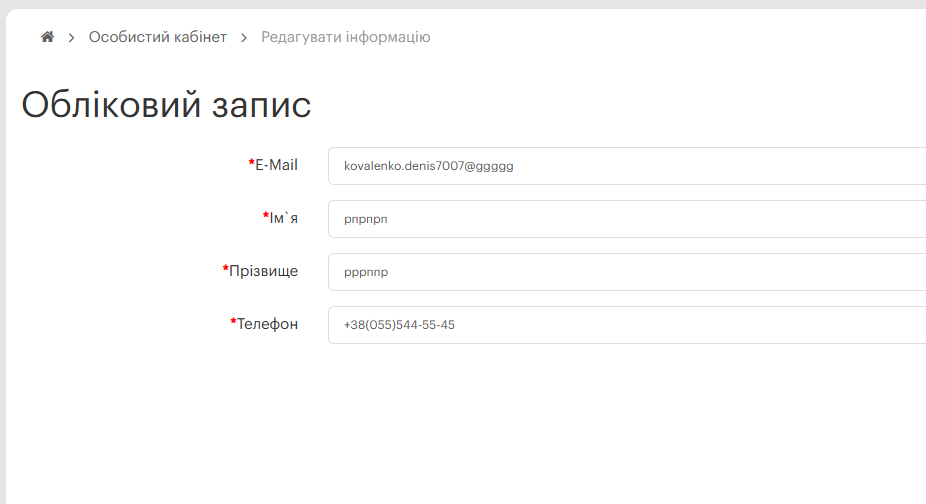
Task: Click the Обліковий запис page heading
Action: (x=166, y=105)
